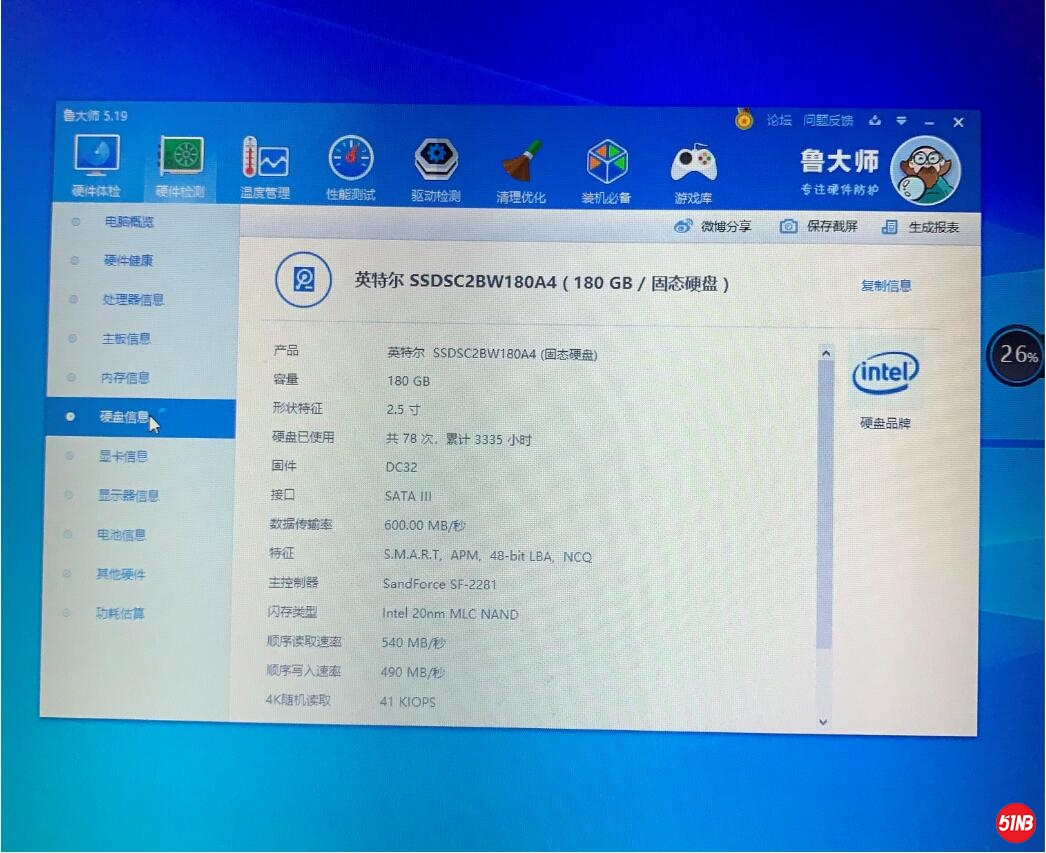
Task: Open 驱动检测 driver detection icon
Action: pos(436,169)
